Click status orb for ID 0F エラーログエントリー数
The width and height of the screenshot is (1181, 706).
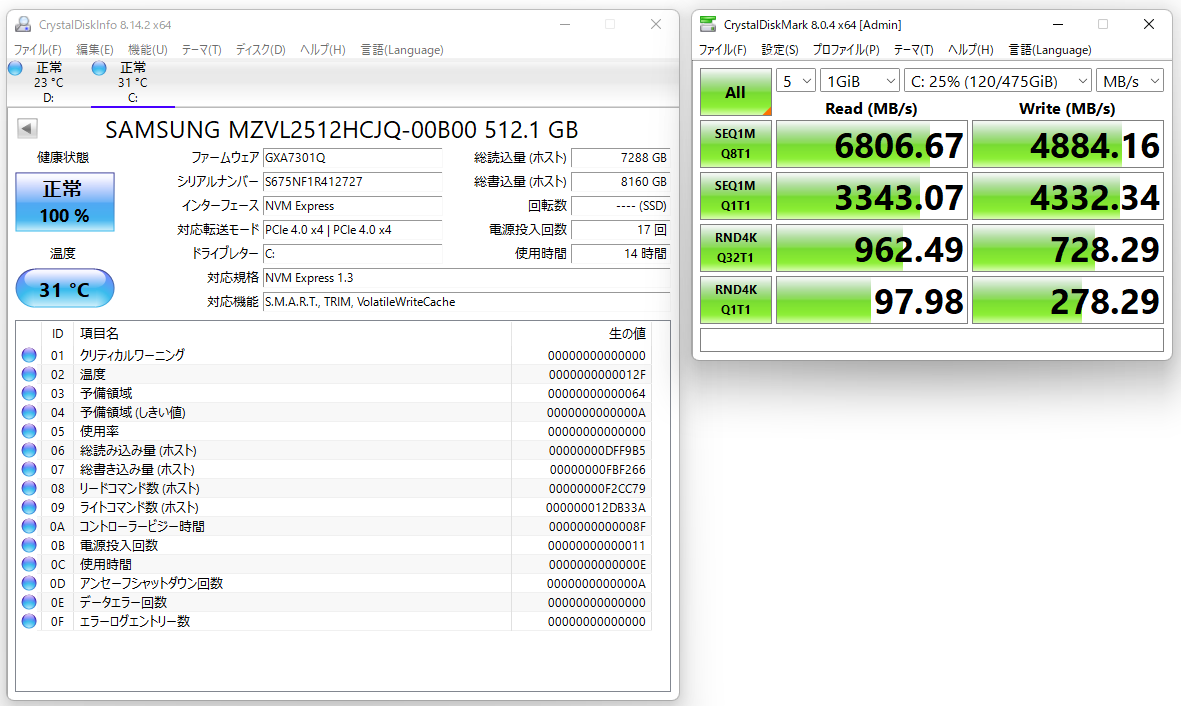(x=29, y=621)
